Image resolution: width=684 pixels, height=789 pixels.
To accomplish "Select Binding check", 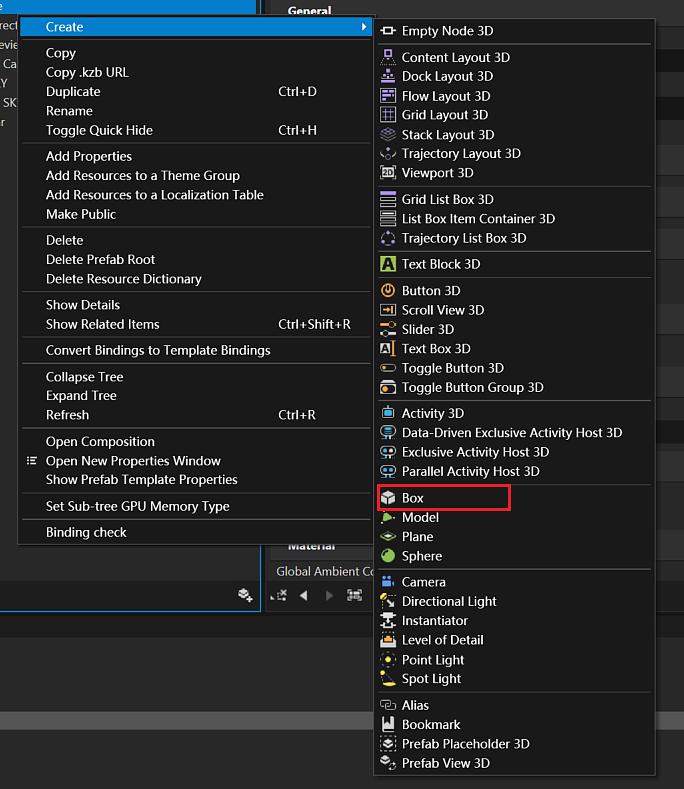I will [x=86, y=532].
